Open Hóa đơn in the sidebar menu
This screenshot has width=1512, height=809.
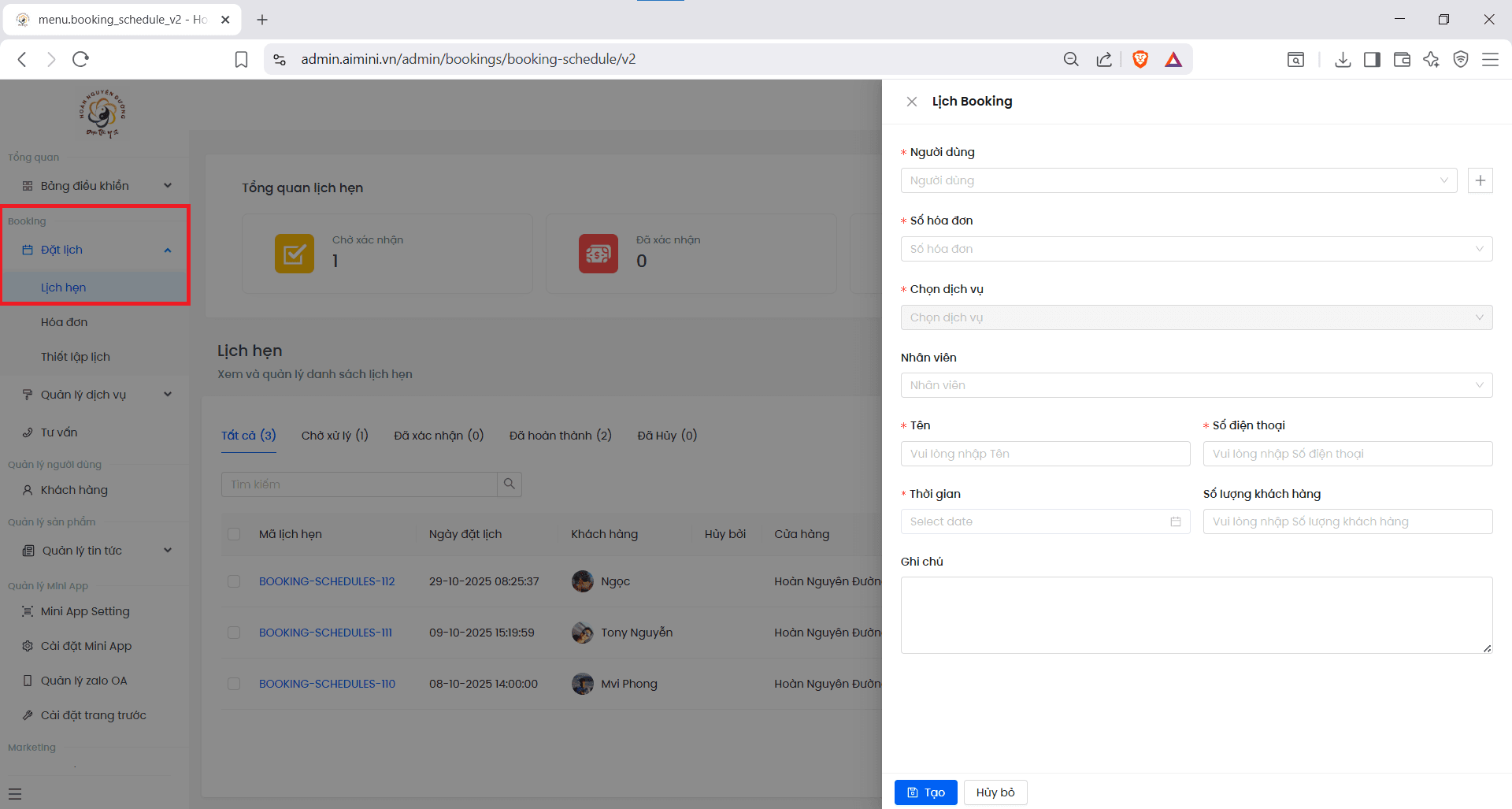[64, 322]
